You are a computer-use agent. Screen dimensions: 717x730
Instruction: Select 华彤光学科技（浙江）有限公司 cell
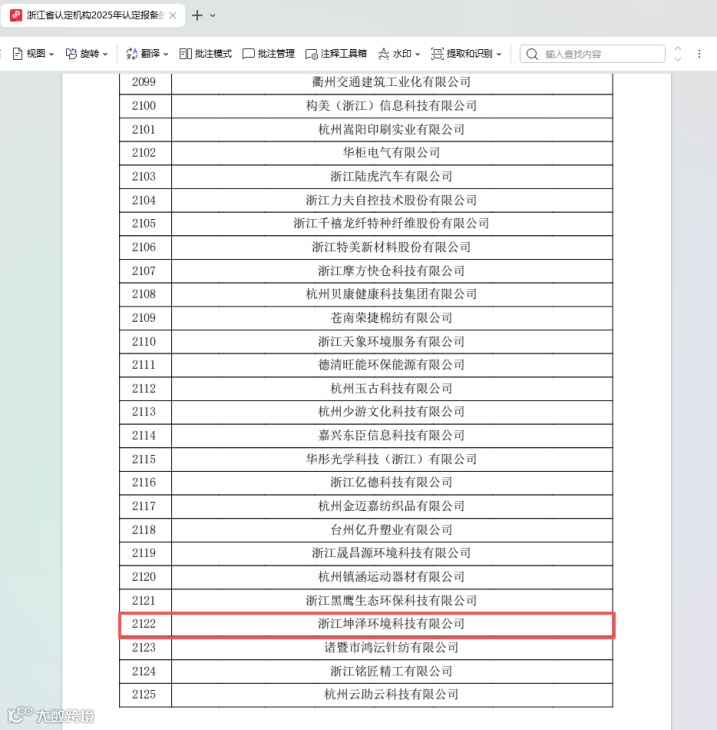[392, 460]
